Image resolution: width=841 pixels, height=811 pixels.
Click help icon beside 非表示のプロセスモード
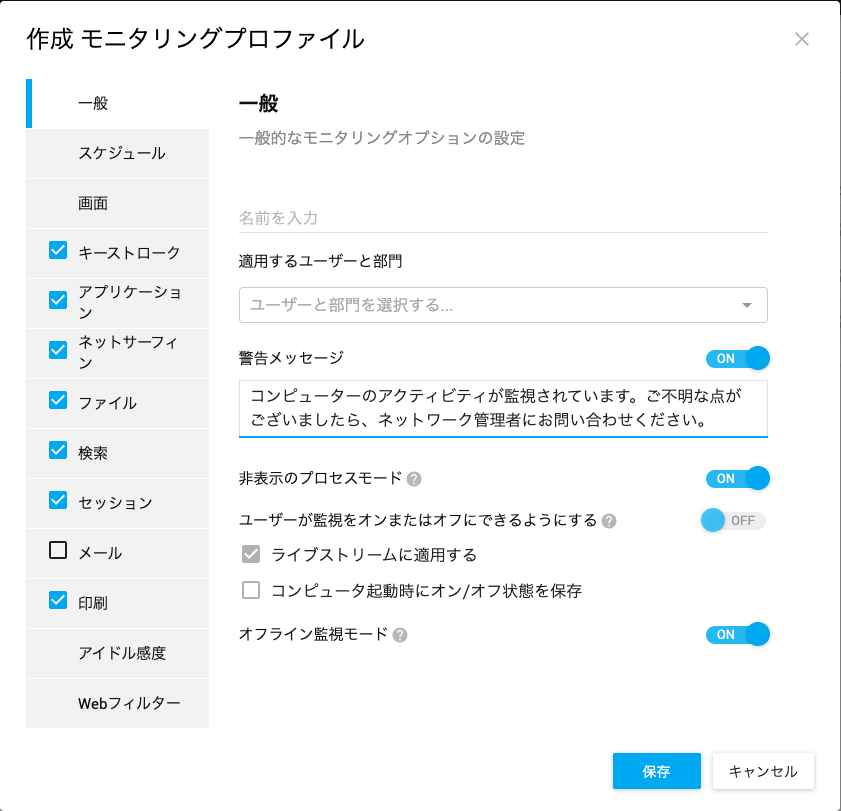pos(414,479)
